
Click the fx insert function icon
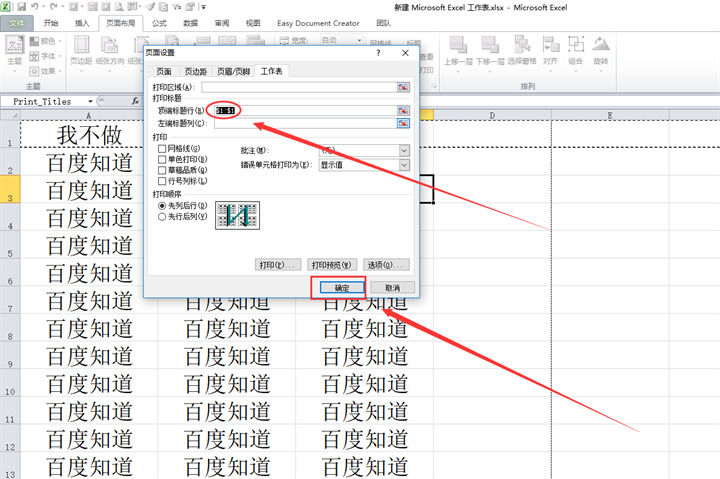pos(135,101)
